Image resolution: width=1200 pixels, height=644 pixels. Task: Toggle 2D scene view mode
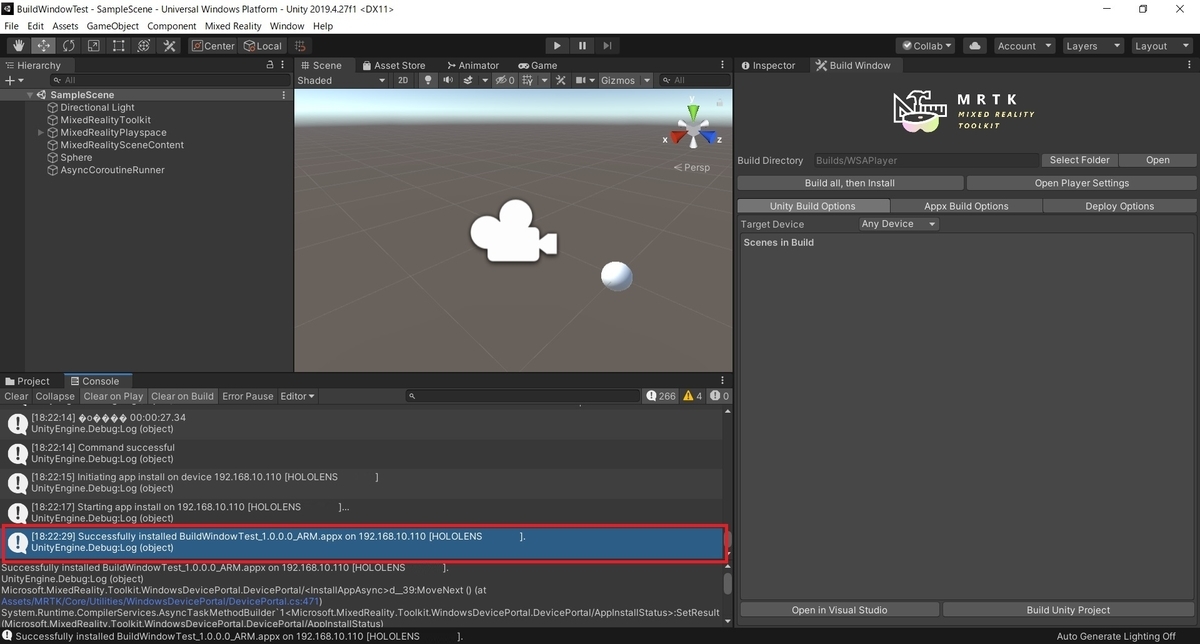click(403, 80)
